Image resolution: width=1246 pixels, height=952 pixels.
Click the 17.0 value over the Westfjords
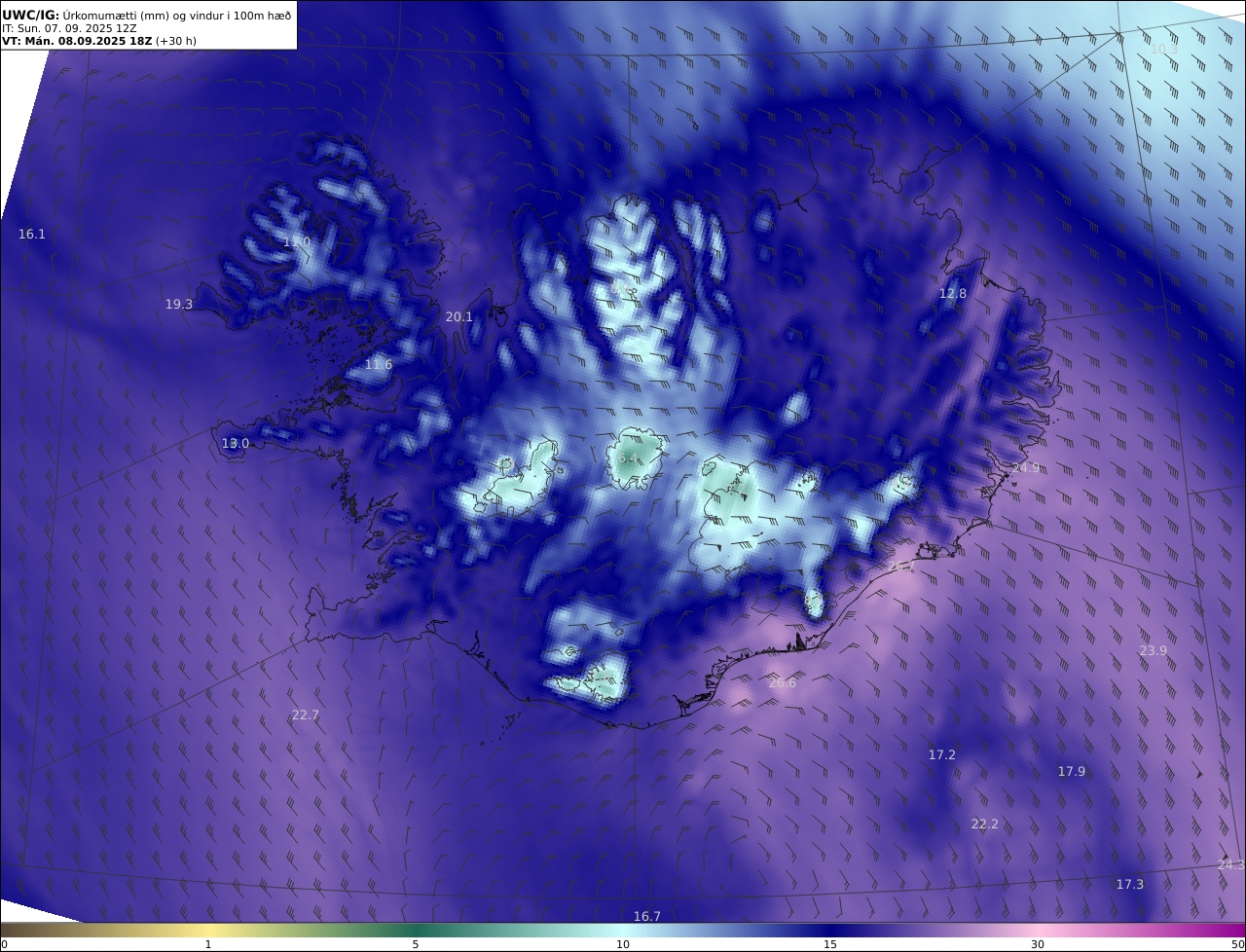pyautogui.click(x=297, y=242)
